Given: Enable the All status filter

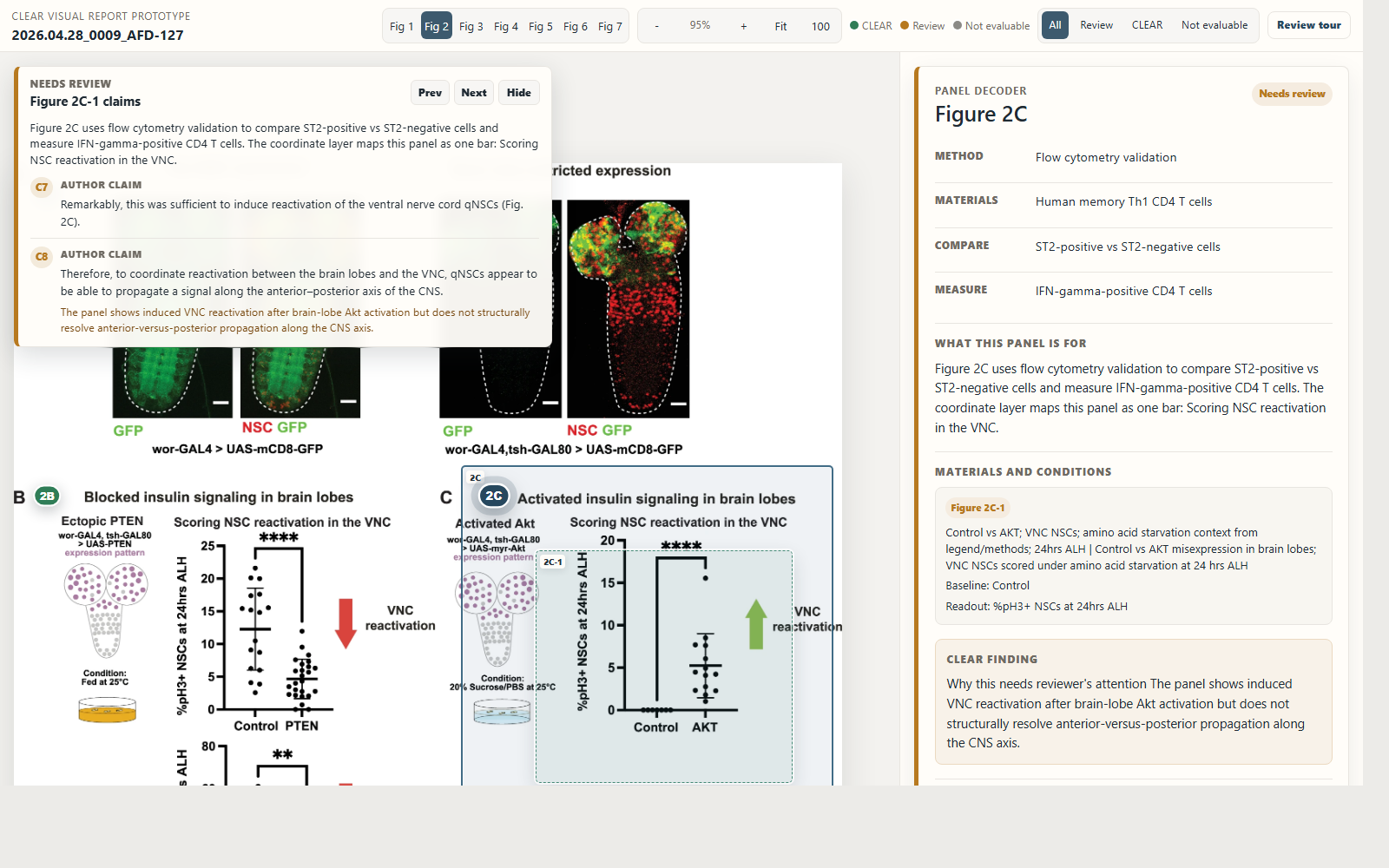Looking at the screenshot, I should tap(1055, 25).
